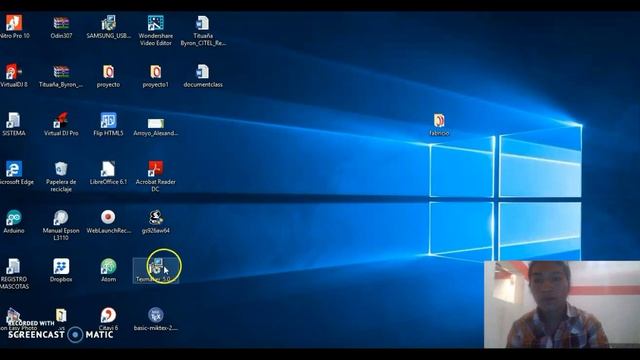The height and width of the screenshot is (360, 640).
Task: Launch Dropbox from the desktop
Action: coord(61,267)
